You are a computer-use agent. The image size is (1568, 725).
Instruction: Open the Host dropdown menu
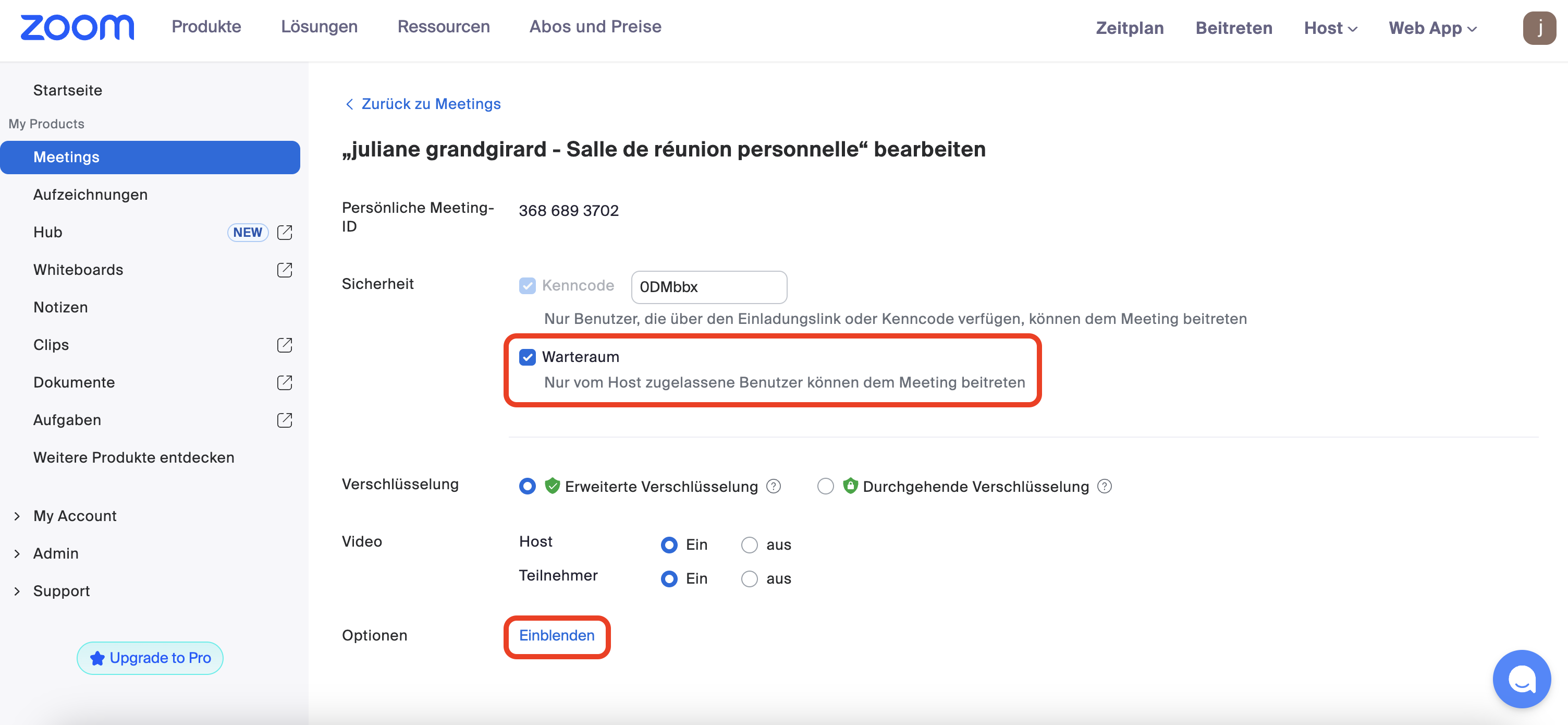coord(1330,28)
